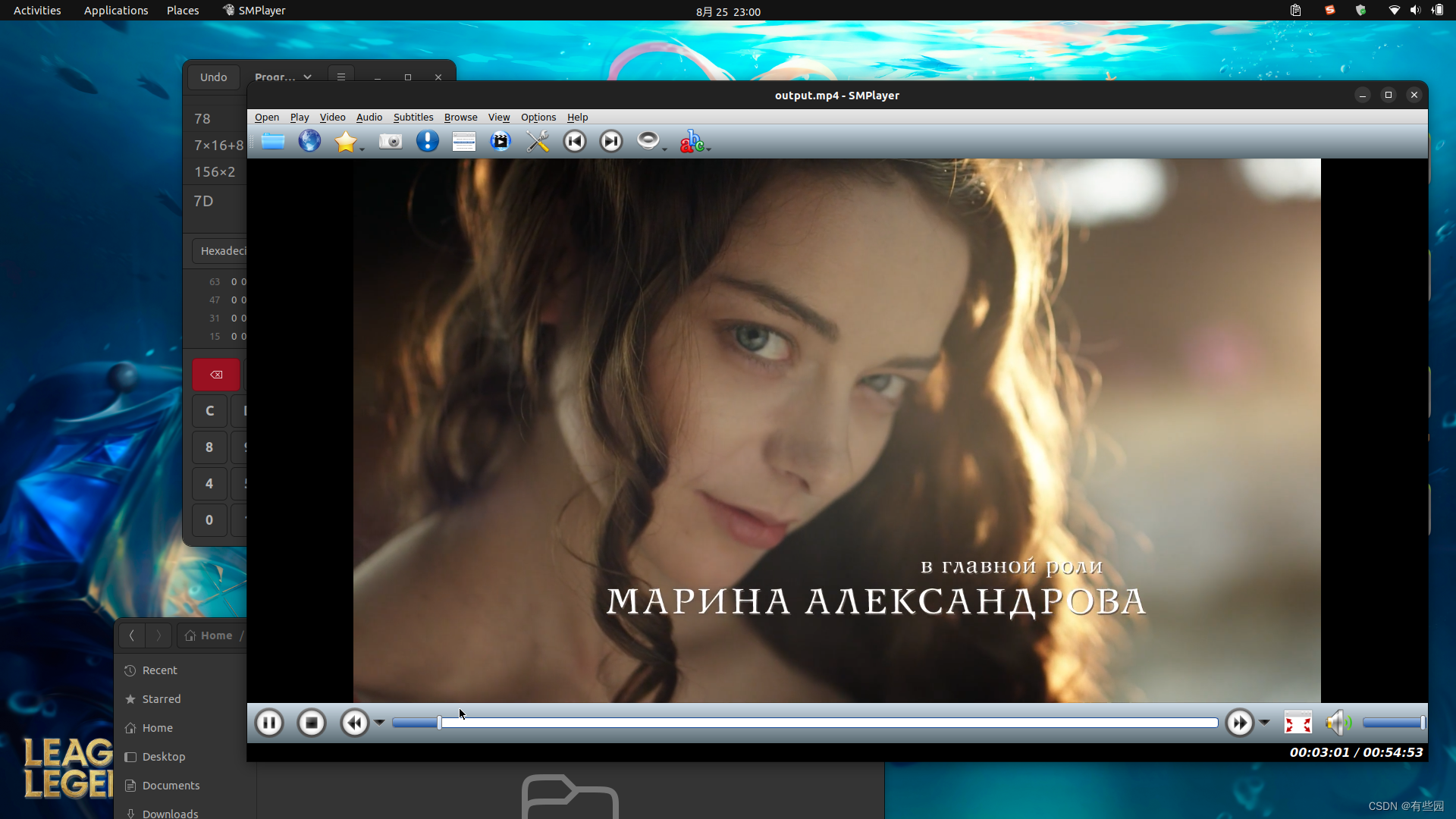The height and width of the screenshot is (819, 1456).
Task: Take a screenshot with the camera icon
Action: click(391, 141)
